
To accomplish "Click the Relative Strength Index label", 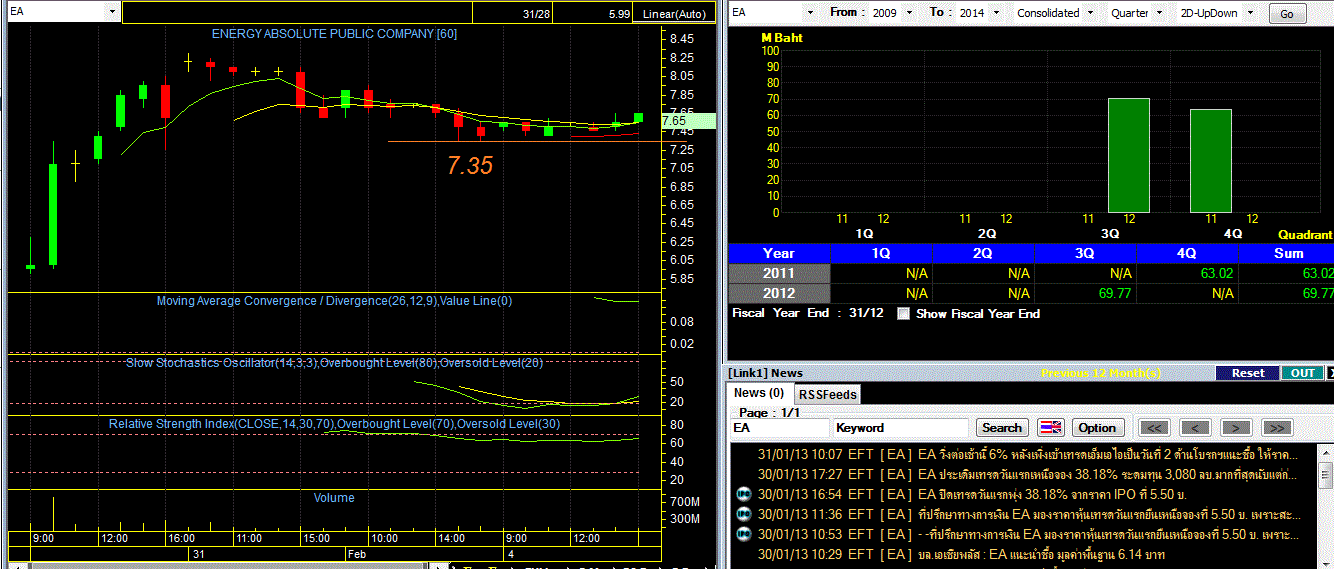I will tap(334, 424).
